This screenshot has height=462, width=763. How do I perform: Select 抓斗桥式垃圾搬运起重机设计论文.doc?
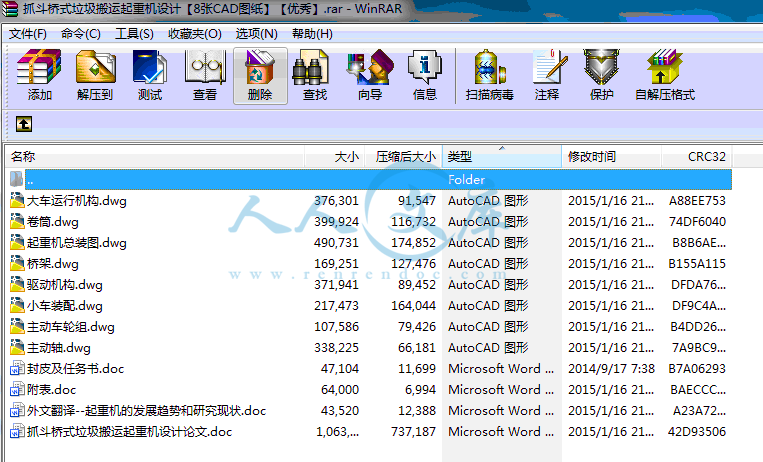tap(129, 431)
